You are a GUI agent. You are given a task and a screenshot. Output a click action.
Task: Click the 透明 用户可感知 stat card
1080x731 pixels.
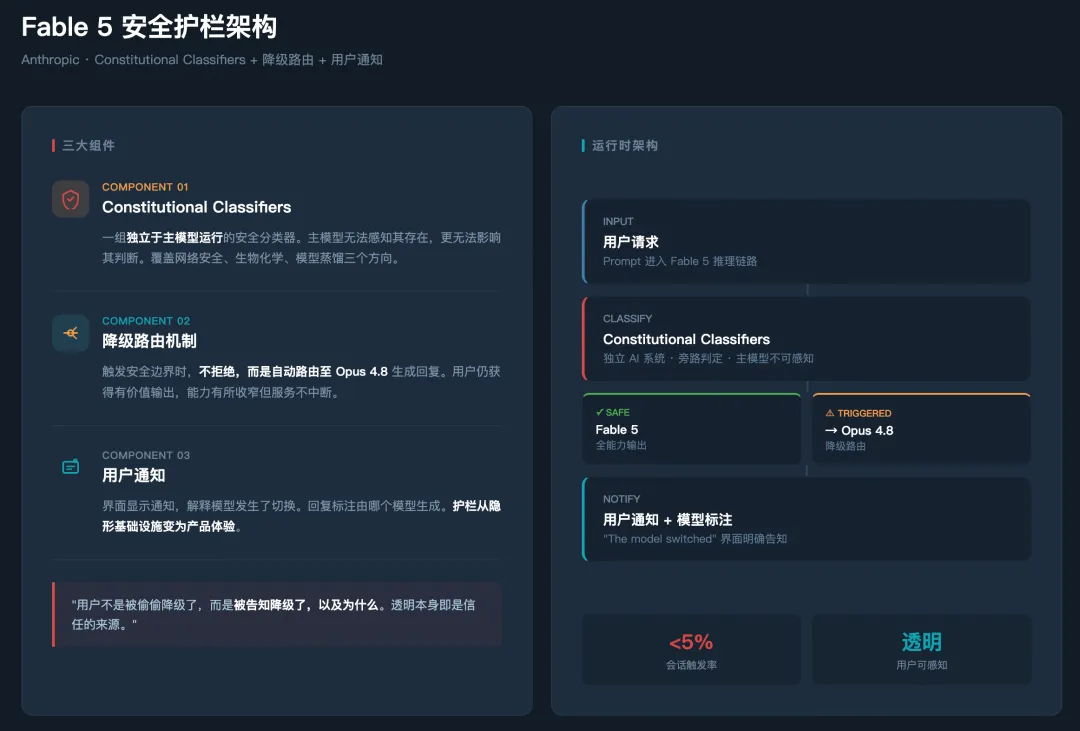922,650
